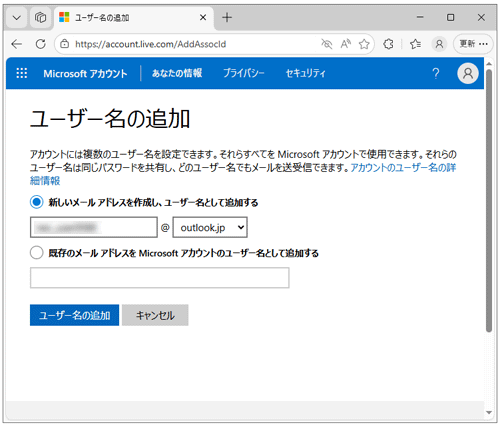This screenshot has width=500, height=427.
Task: Open tracking prevention crossed-eye icon
Action: pyautogui.click(x=327, y=44)
